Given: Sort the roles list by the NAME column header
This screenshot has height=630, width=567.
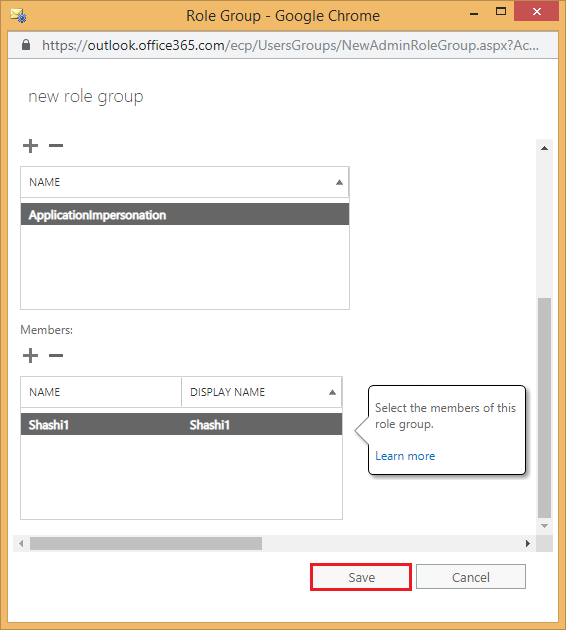Looking at the screenshot, I should coord(184,182).
